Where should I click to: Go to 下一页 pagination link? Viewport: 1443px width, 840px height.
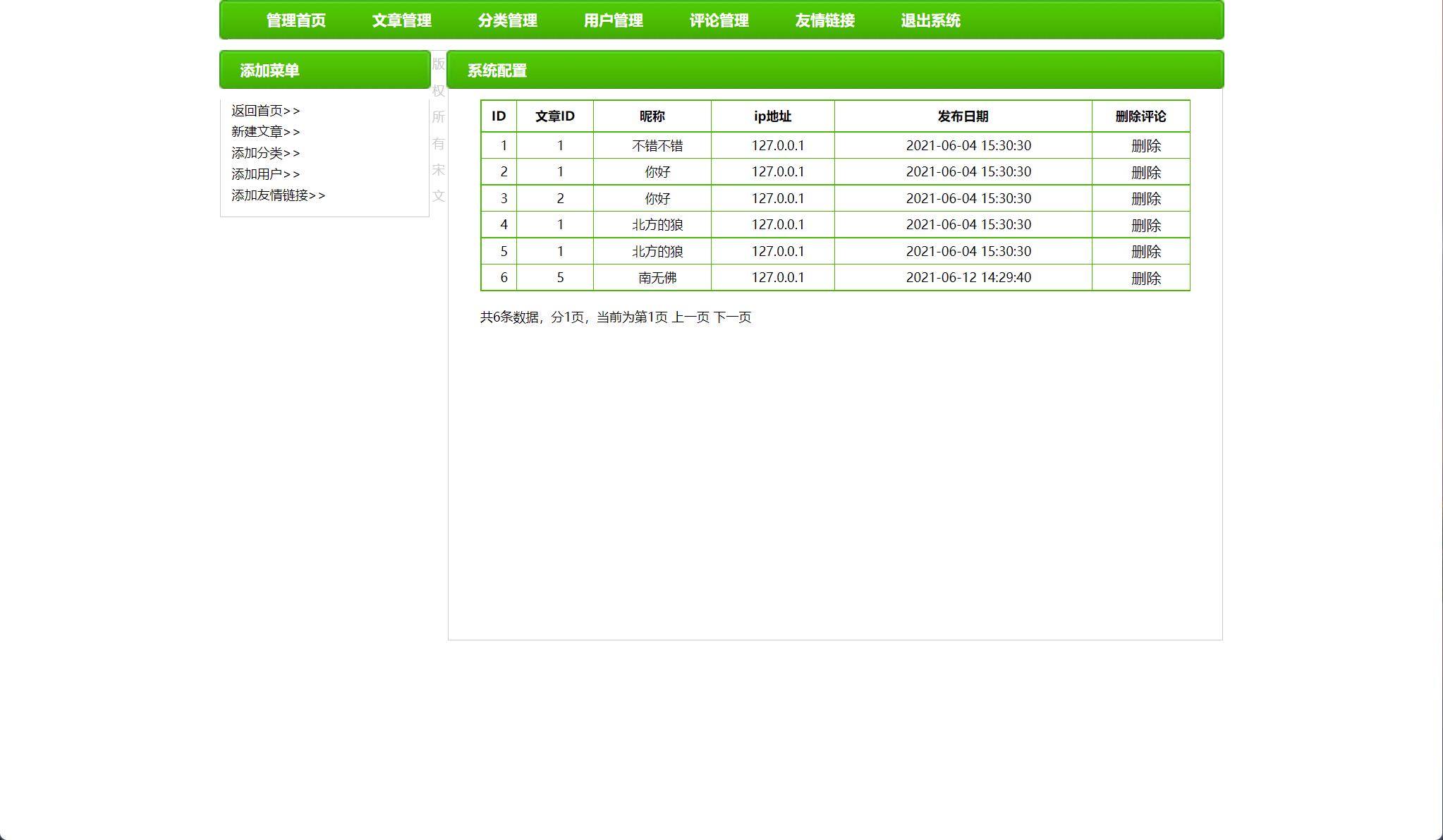(x=732, y=317)
